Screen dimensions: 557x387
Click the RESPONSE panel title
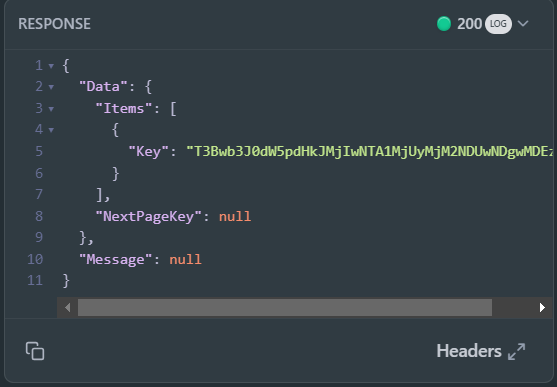tap(54, 24)
